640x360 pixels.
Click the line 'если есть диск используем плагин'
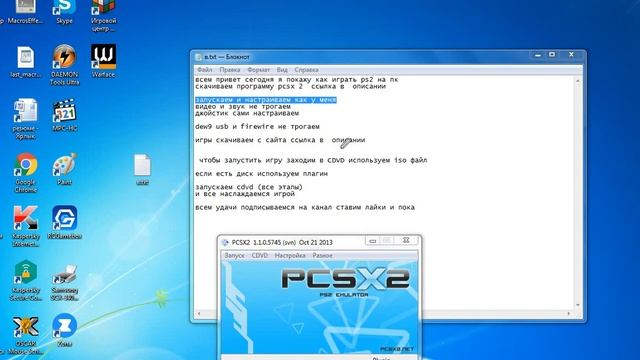pyautogui.click(x=261, y=173)
